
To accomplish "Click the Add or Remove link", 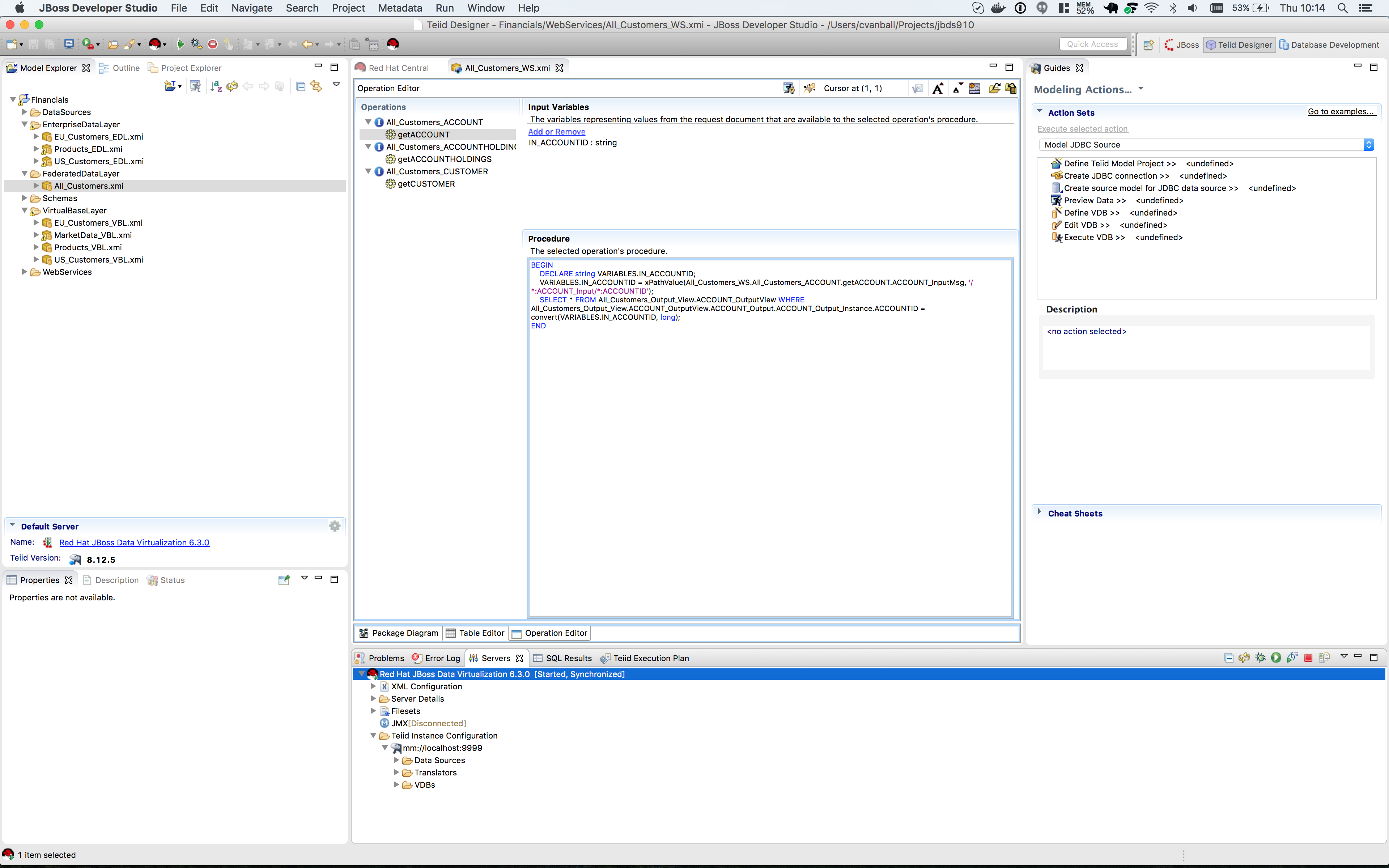I will pos(556,131).
